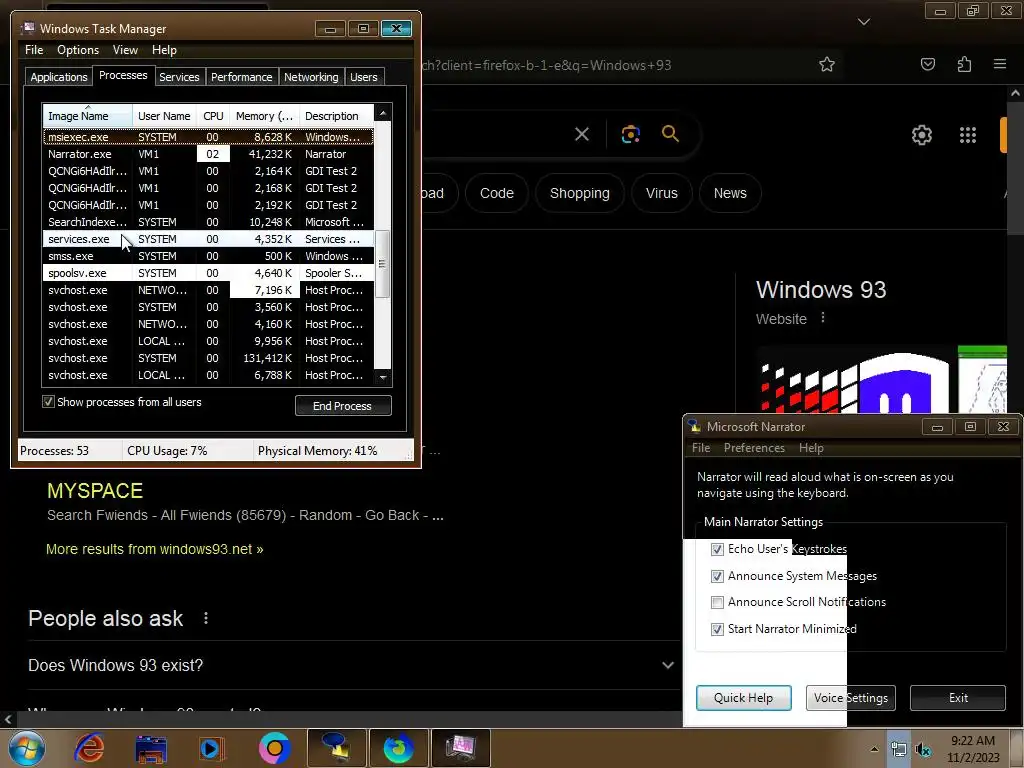Screen dimensions: 1024x768
Task: Click the Firefox tab list dropdown arrow
Action: click(x=864, y=22)
